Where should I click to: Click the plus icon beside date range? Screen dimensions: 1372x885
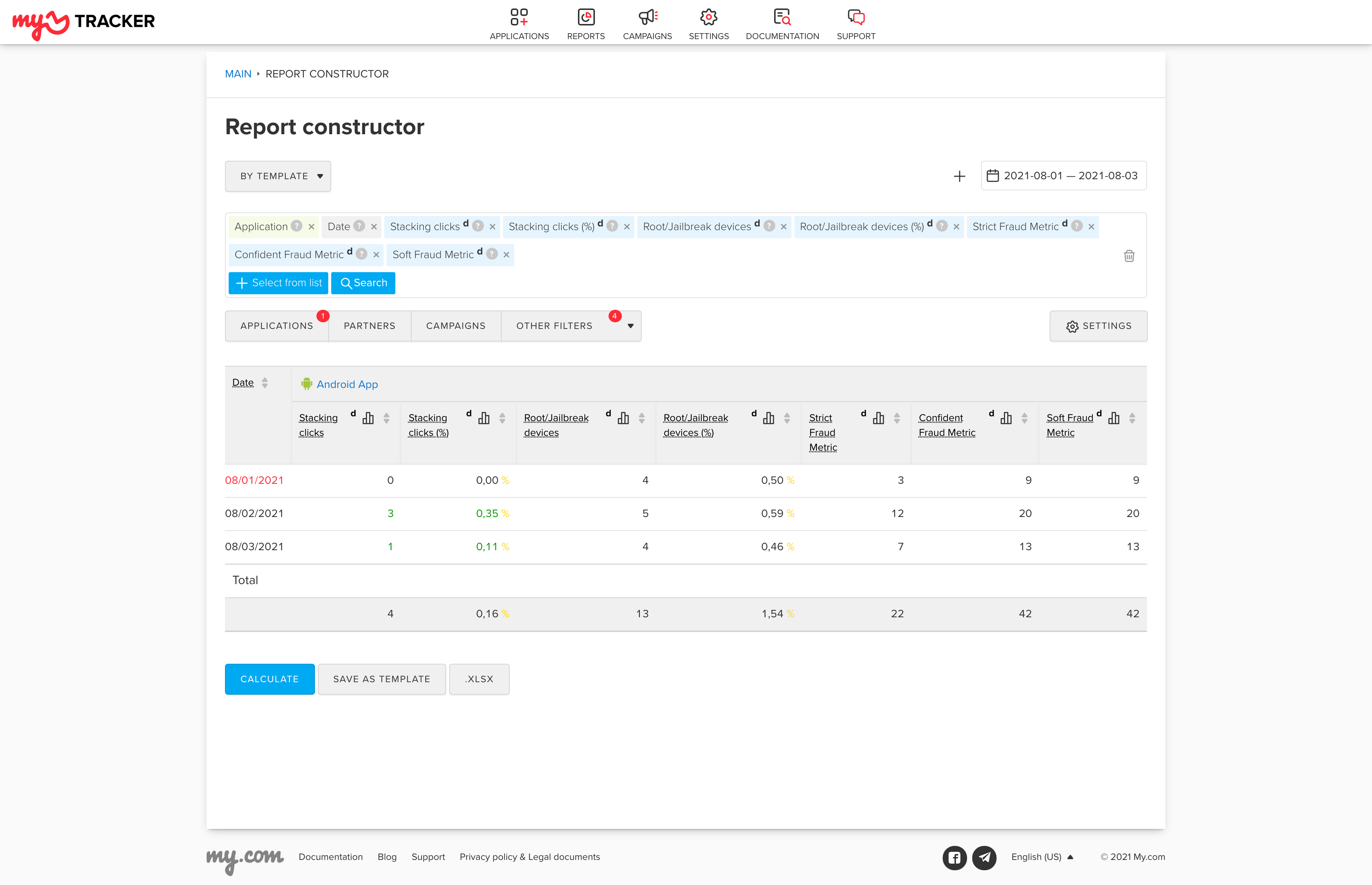(x=959, y=176)
